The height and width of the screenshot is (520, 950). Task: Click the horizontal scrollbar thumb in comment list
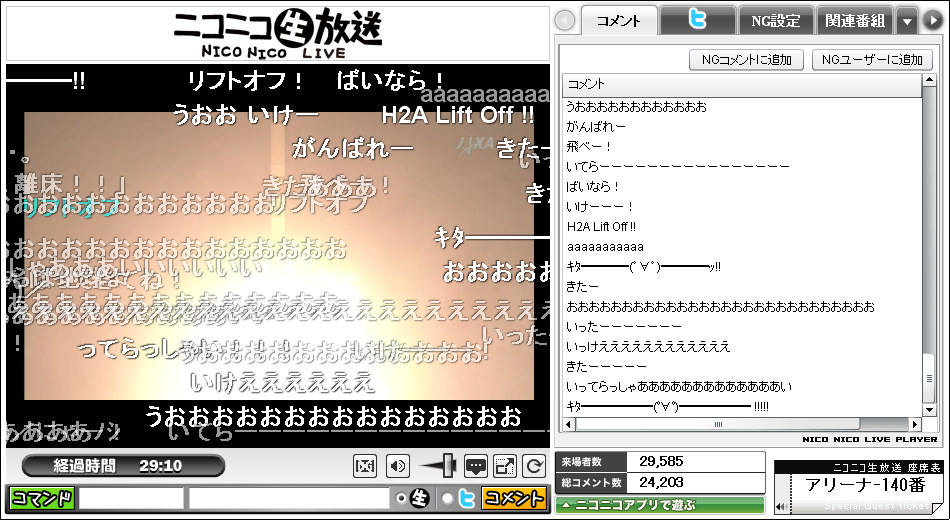[718, 424]
